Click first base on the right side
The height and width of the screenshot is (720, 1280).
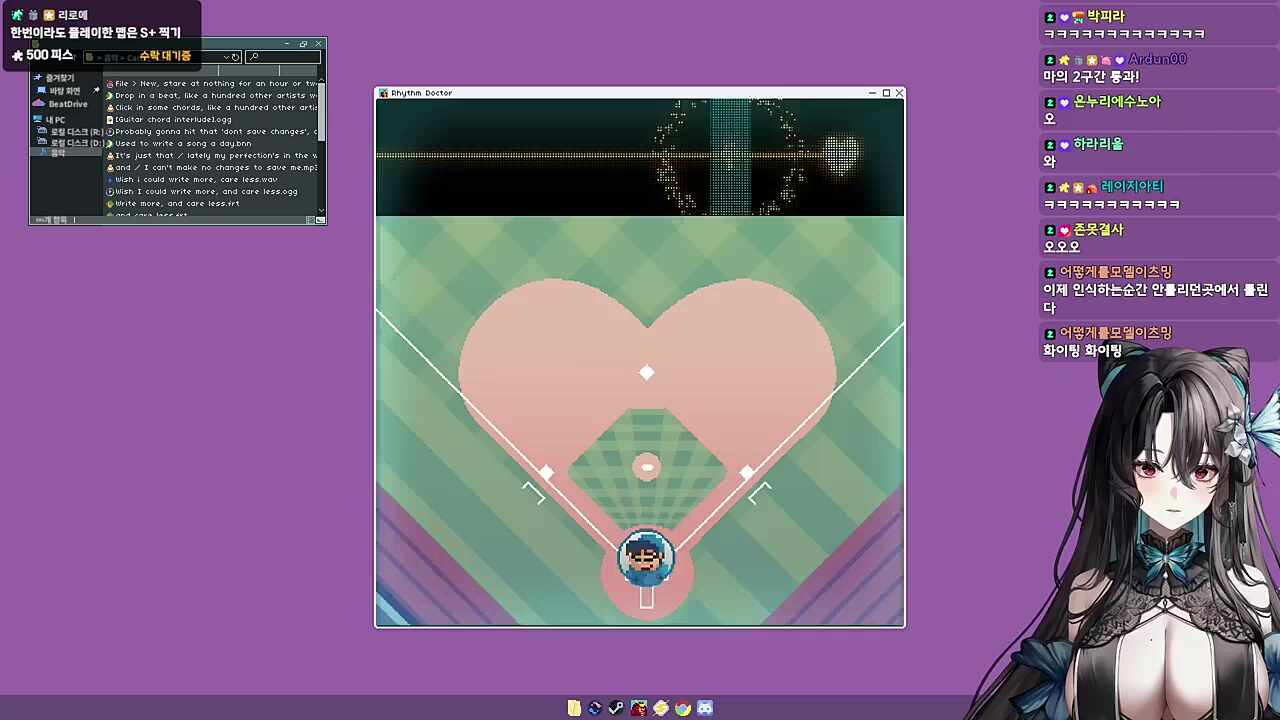[x=747, y=472]
